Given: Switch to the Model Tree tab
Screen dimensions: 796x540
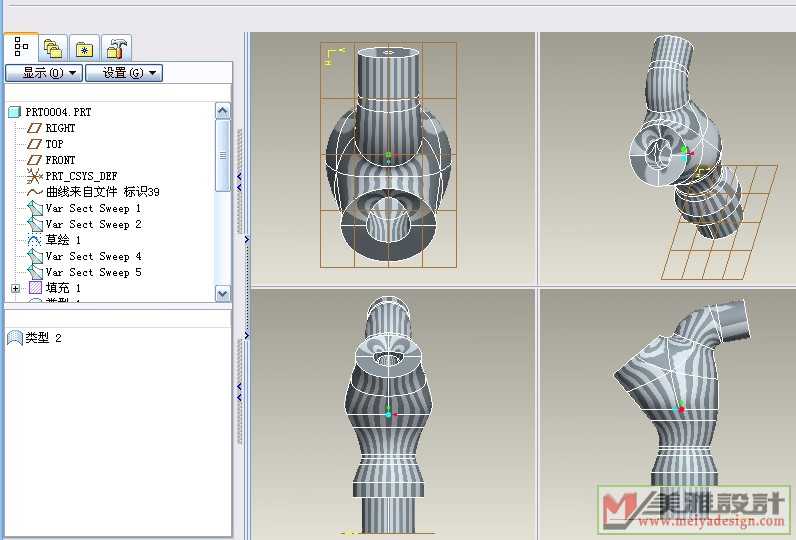Looking at the screenshot, I should coord(21,47).
